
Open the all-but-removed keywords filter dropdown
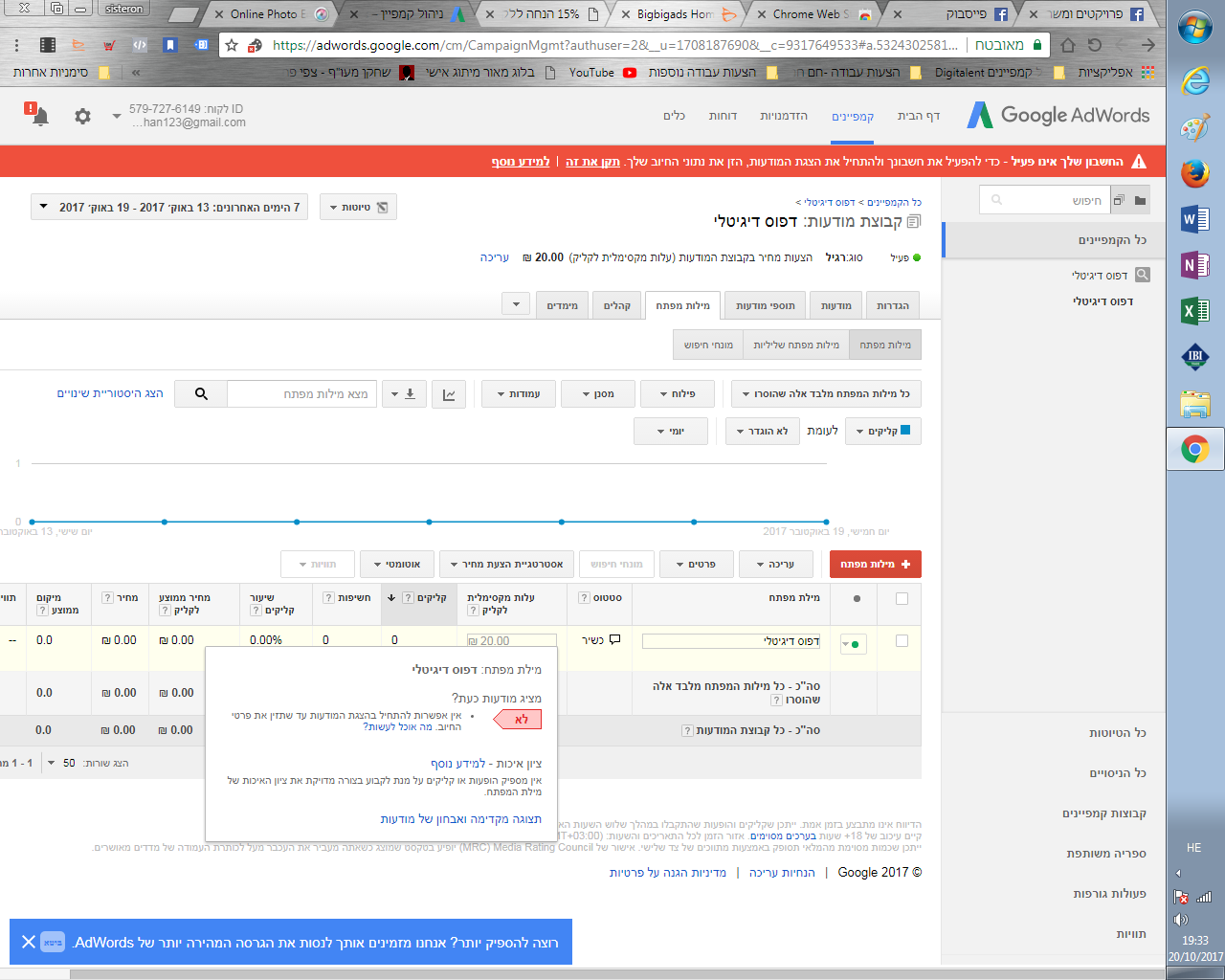[x=826, y=393]
